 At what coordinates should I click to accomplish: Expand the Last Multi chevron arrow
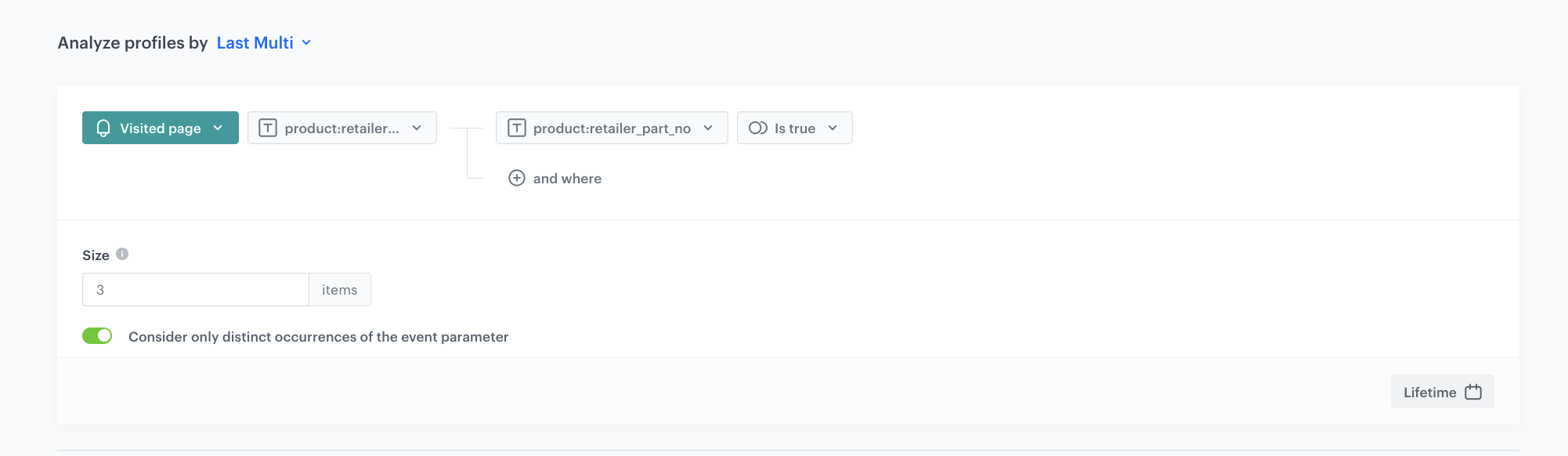point(306,43)
